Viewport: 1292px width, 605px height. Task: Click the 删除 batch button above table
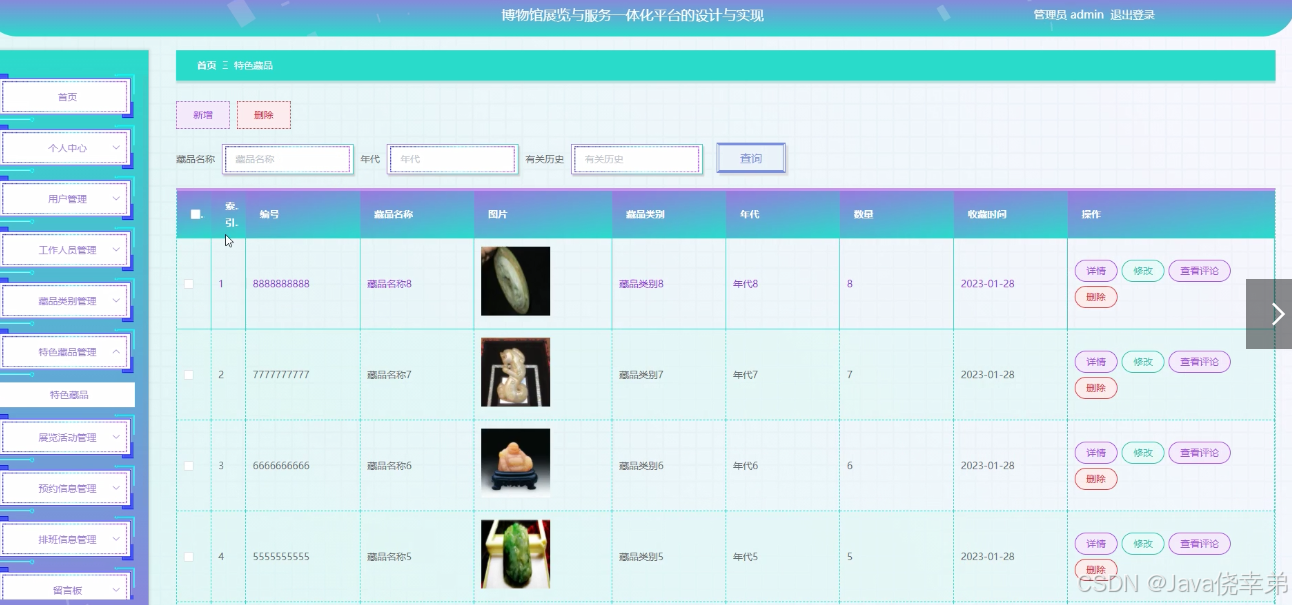click(x=264, y=115)
